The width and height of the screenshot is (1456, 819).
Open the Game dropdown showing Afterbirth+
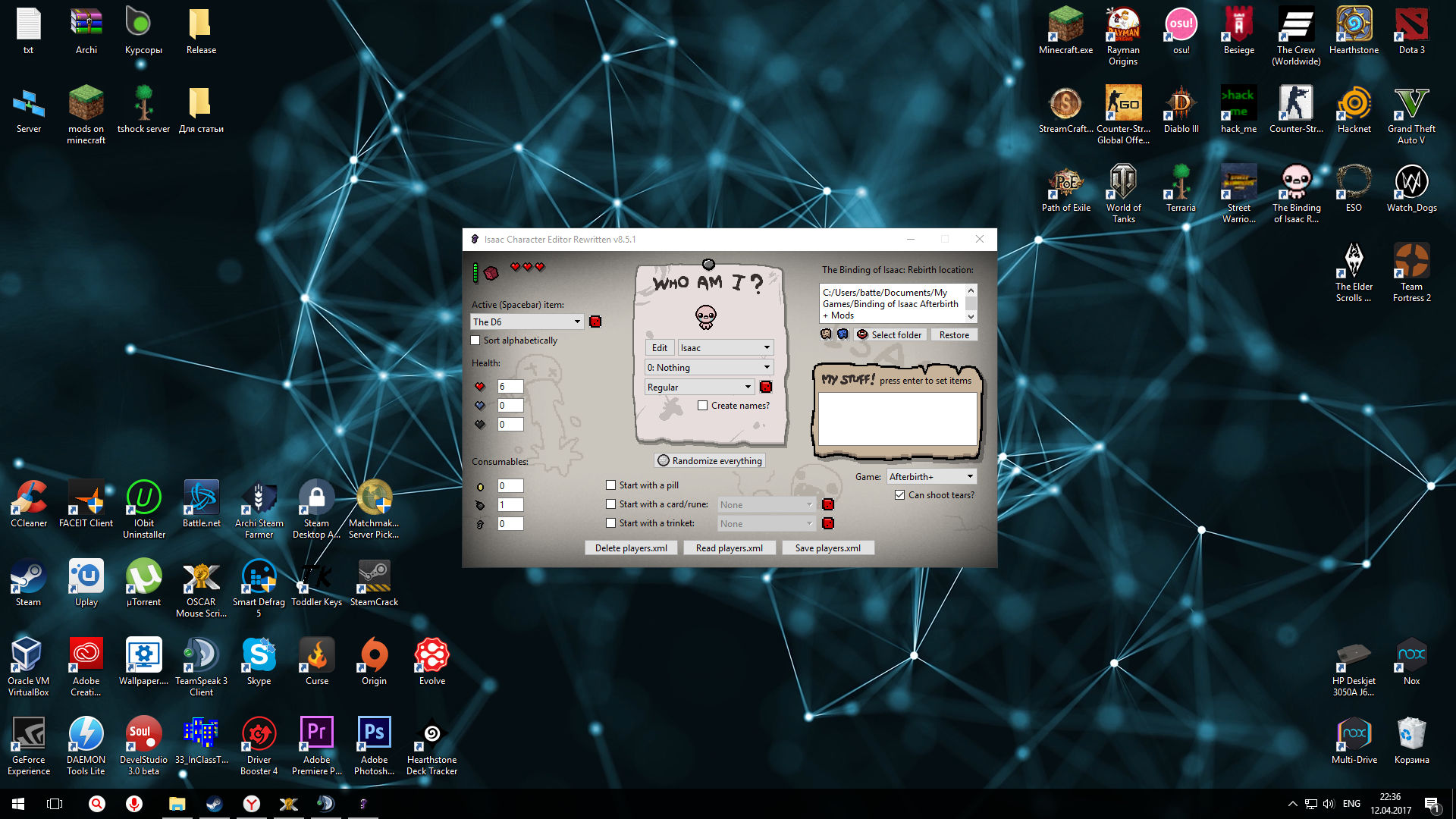pyautogui.click(x=931, y=476)
